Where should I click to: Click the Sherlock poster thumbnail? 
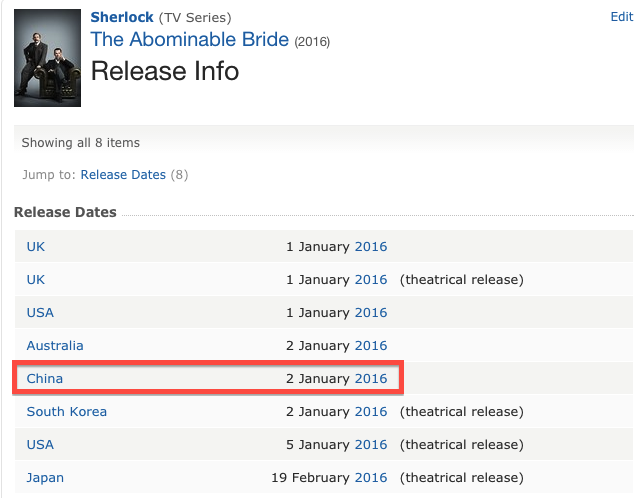pyautogui.click(x=47, y=57)
